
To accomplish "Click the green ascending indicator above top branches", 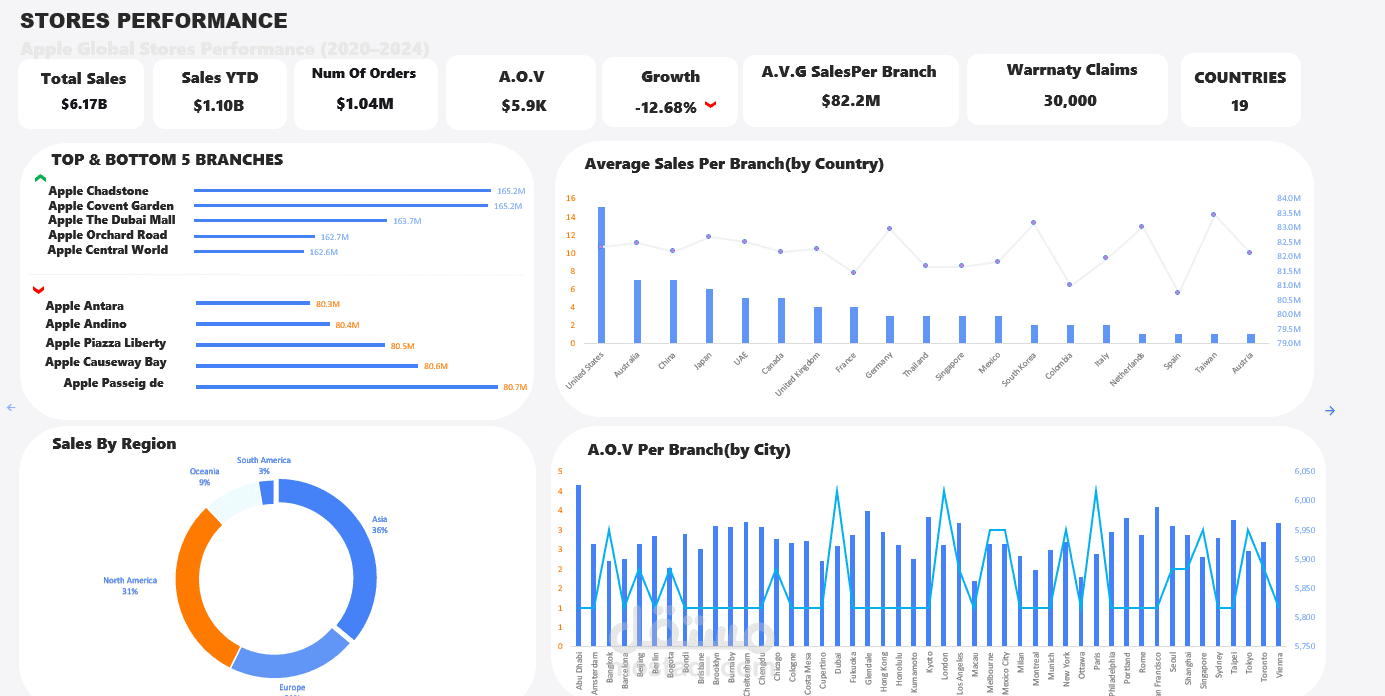I will (40, 178).
